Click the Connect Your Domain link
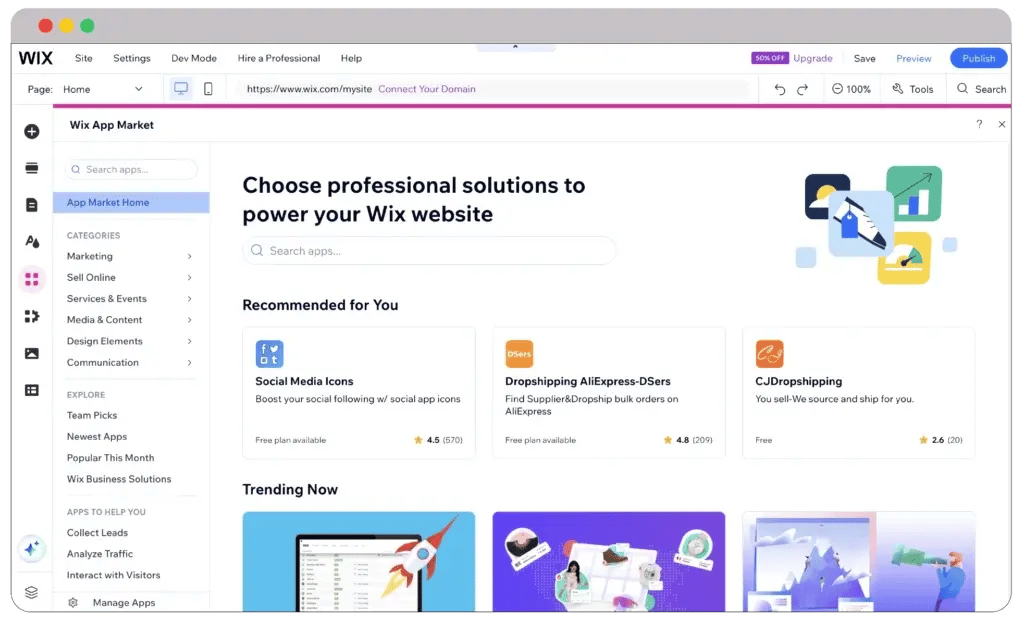The height and width of the screenshot is (621, 1024). pos(426,89)
